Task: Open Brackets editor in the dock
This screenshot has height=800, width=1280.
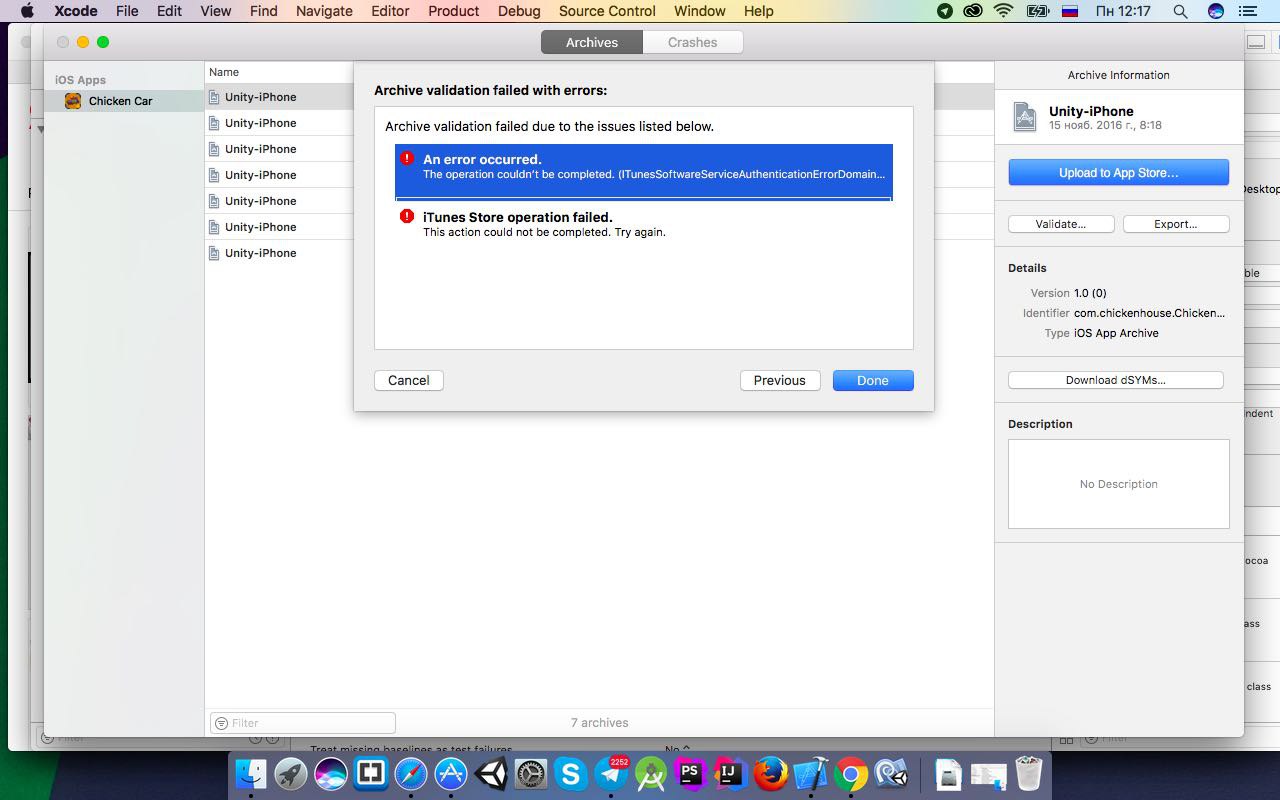Action: coord(371,774)
